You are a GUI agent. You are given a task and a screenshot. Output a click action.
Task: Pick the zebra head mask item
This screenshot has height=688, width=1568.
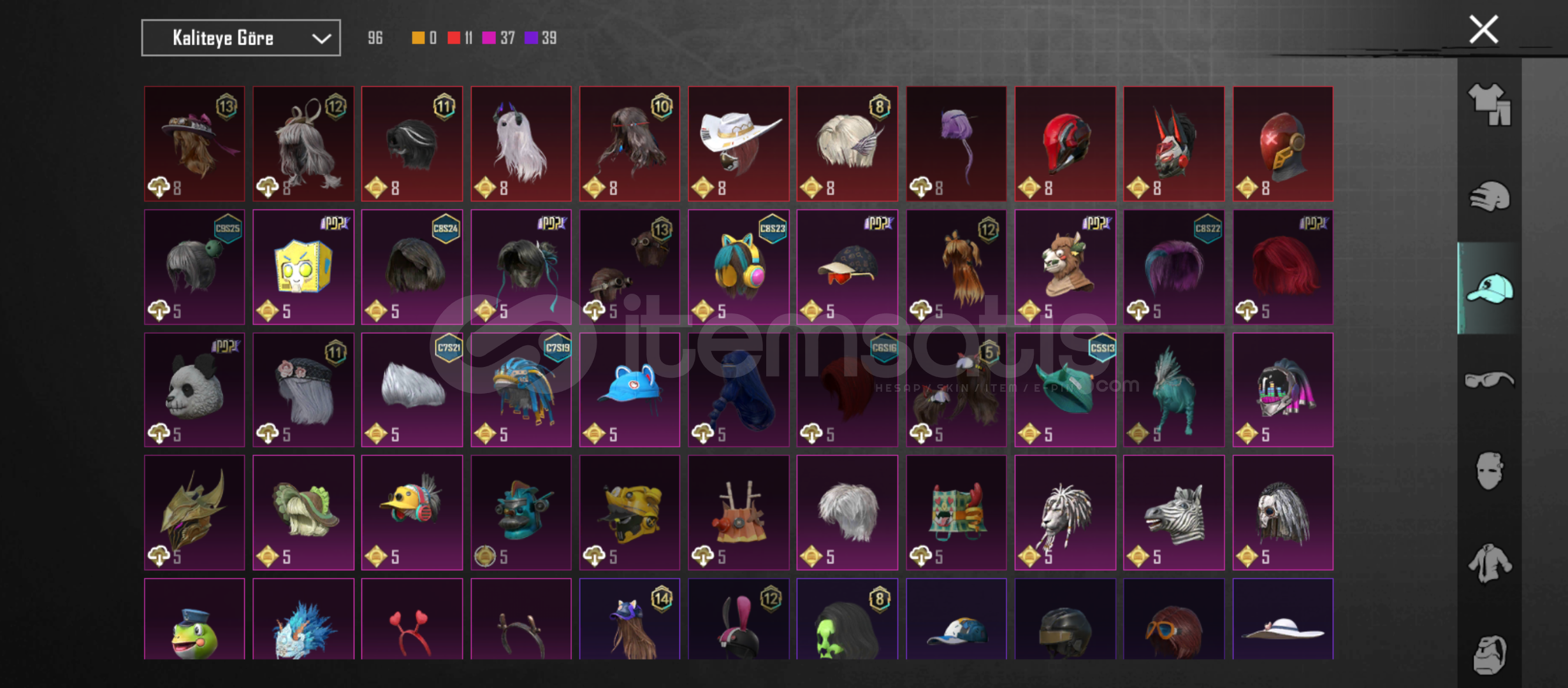[1173, 513]
